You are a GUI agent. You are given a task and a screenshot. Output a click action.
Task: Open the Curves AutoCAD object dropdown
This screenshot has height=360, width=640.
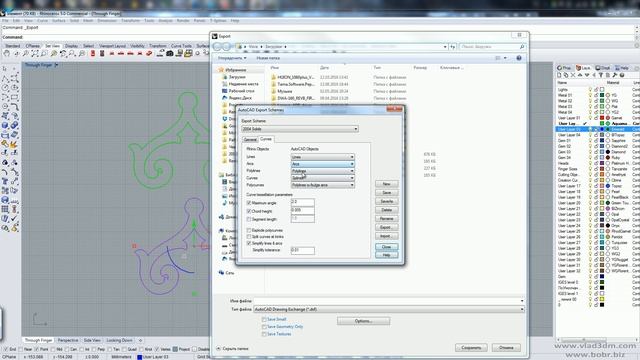click(x=322, y=178)
